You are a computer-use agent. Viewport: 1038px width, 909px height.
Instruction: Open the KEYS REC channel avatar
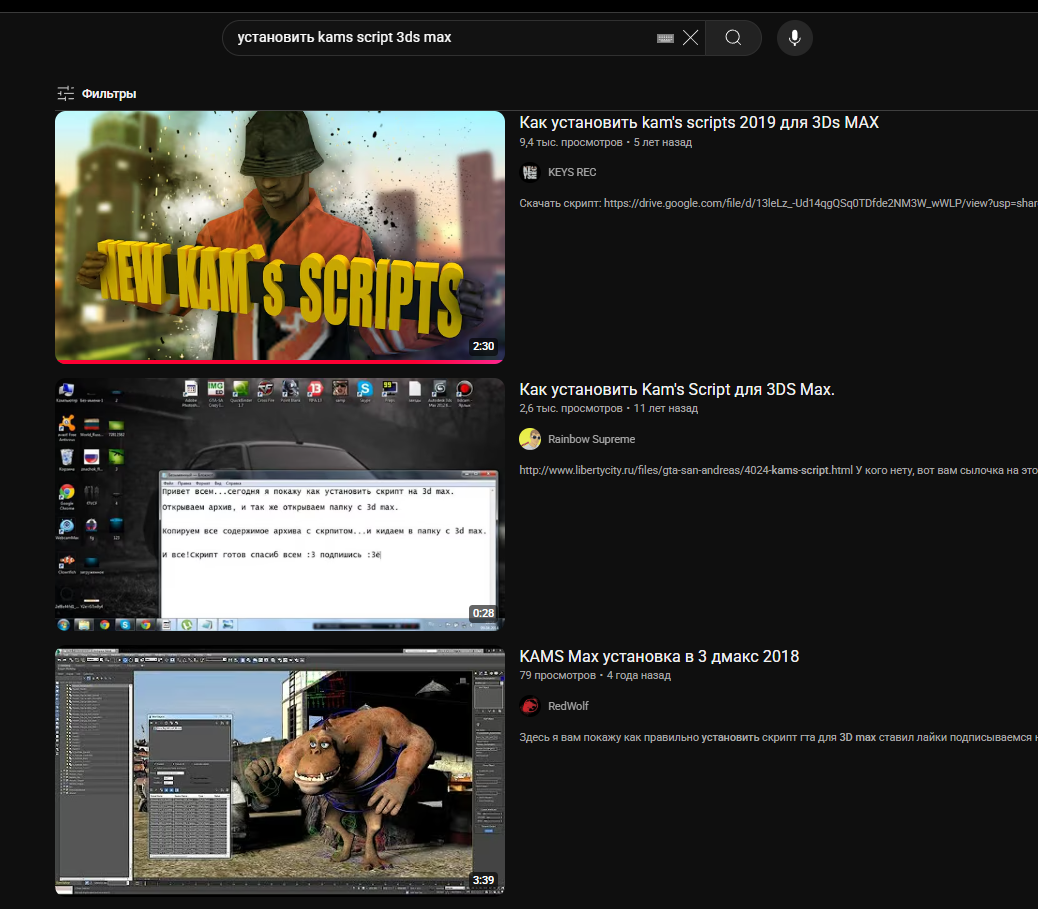click(530, 172)
